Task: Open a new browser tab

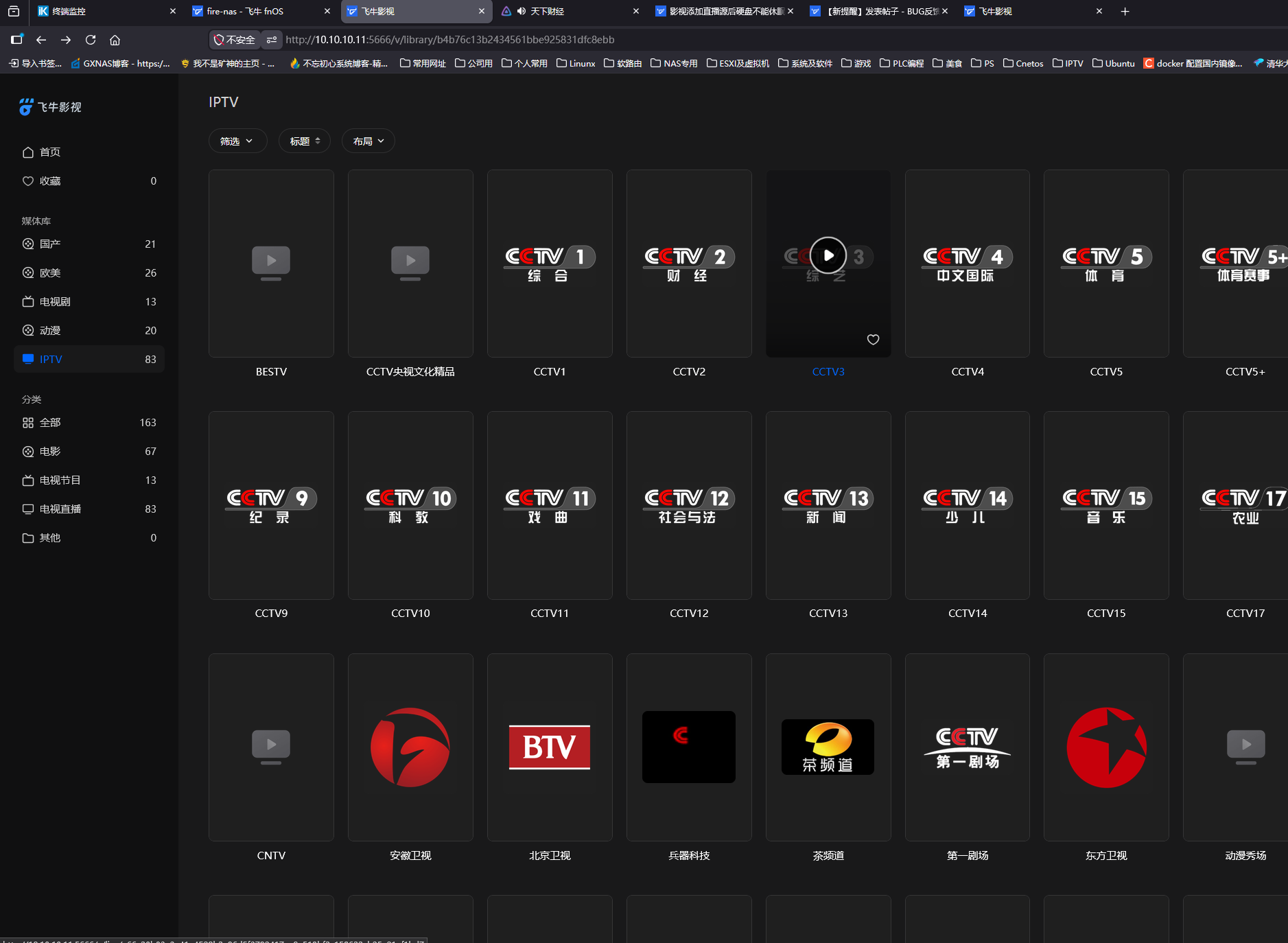Action: (1125, 11)
